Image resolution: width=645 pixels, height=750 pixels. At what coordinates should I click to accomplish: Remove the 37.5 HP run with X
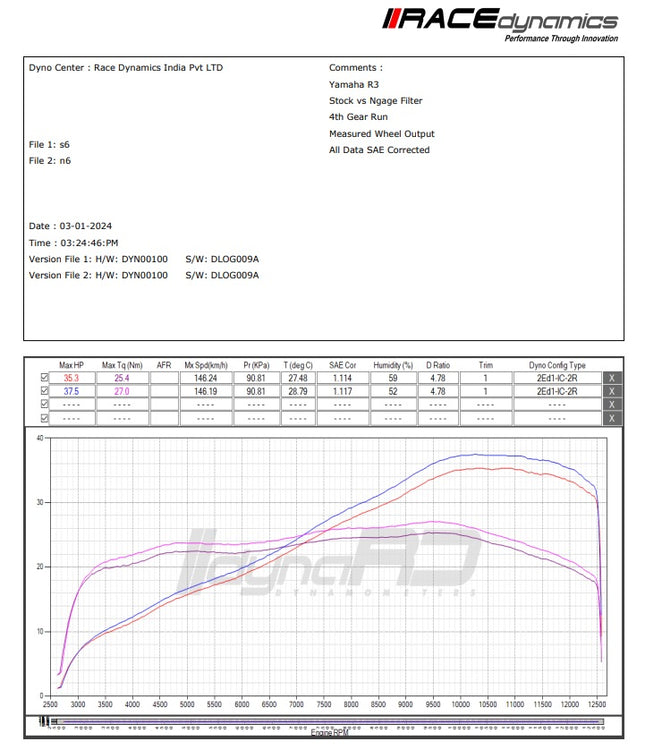point(612,391)
